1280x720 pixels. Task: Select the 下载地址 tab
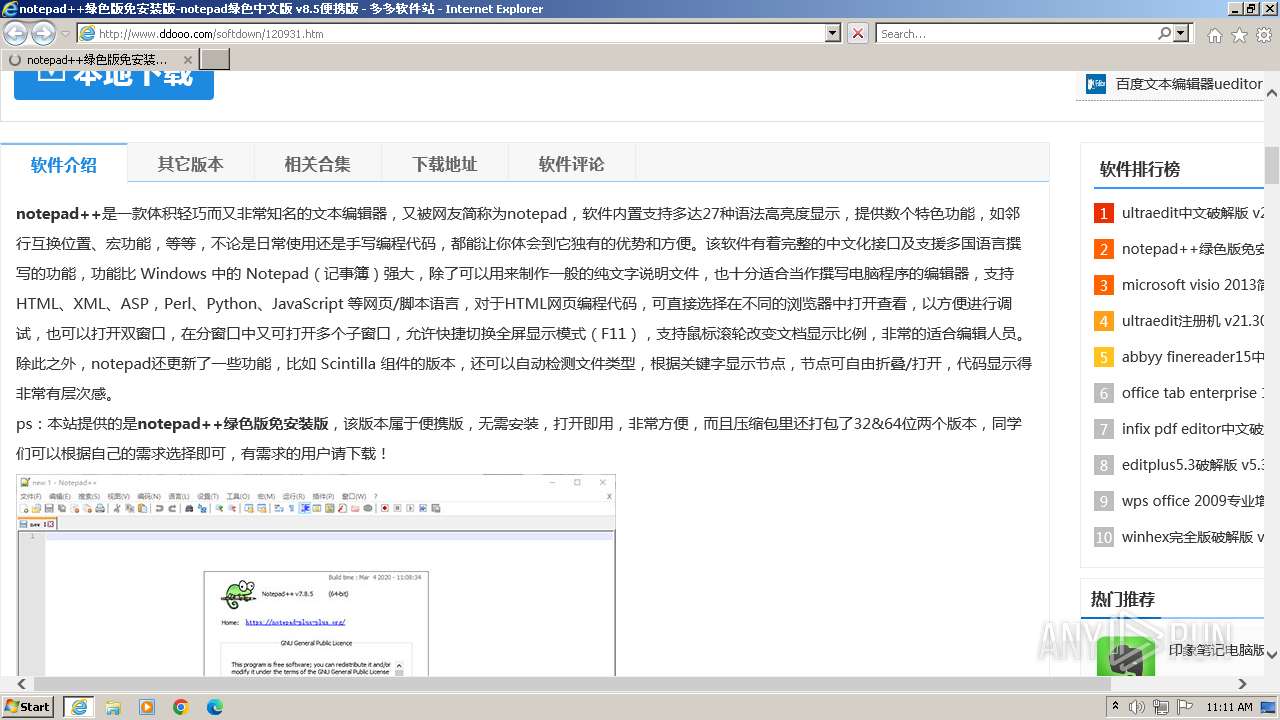[x=445, y=164]
